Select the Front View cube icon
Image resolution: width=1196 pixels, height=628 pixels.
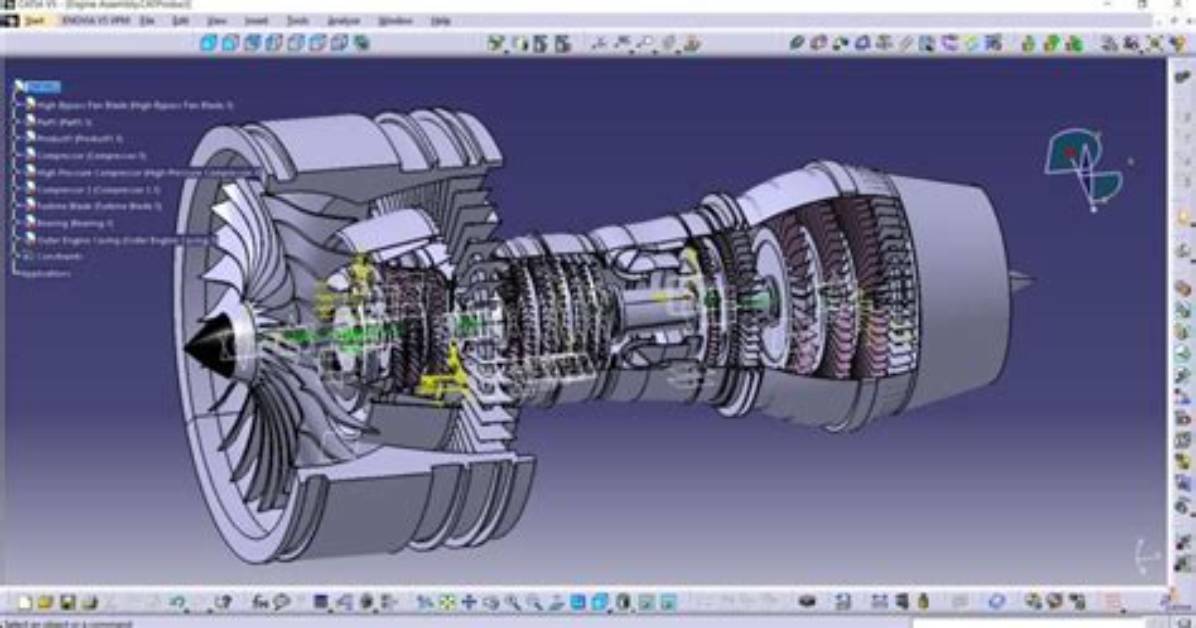[230, 43]
